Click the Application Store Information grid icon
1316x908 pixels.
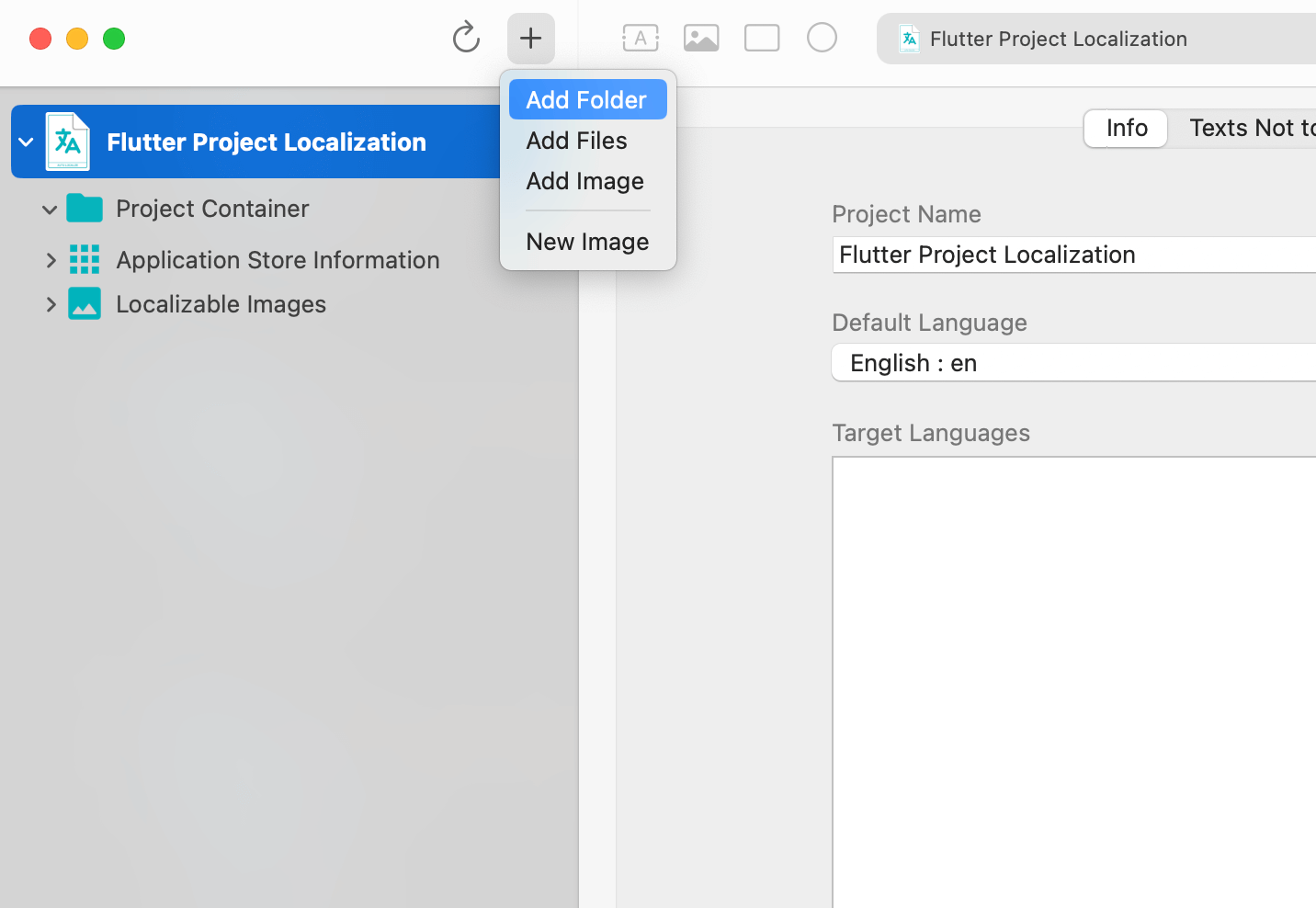(x=85, y=259)
